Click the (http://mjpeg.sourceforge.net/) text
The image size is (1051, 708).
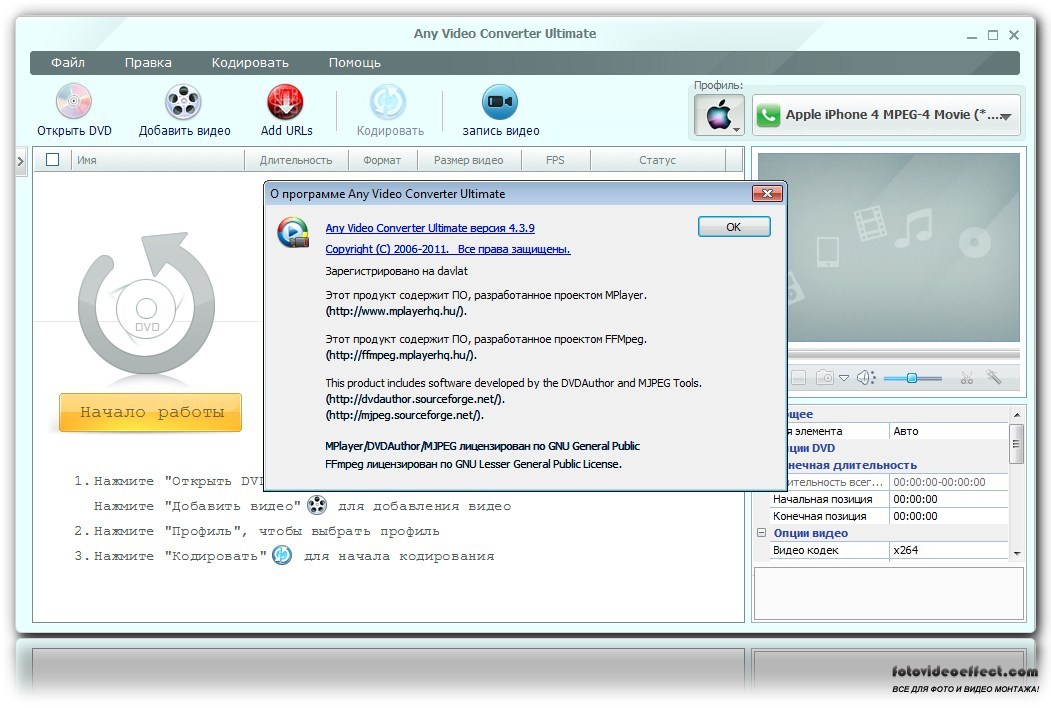click(404, 415)
